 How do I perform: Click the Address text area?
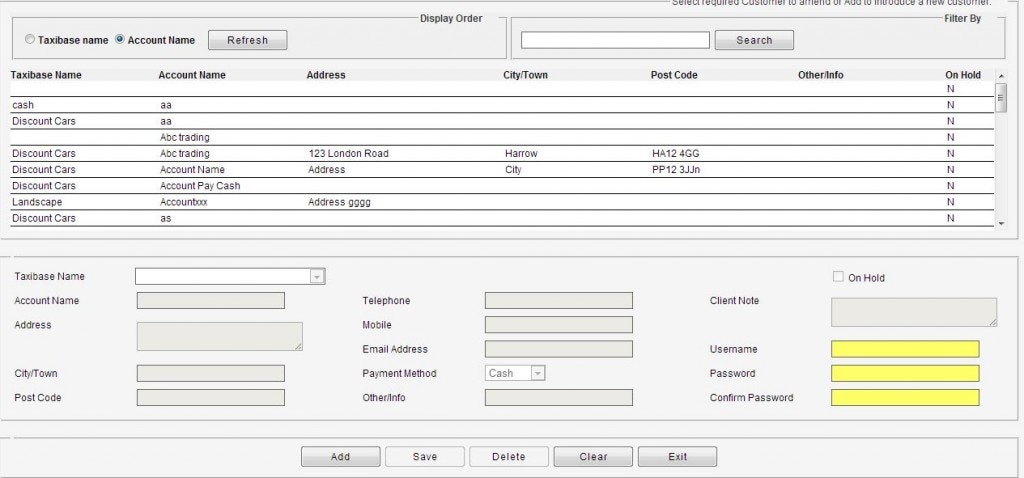click(x=219, y=336)
